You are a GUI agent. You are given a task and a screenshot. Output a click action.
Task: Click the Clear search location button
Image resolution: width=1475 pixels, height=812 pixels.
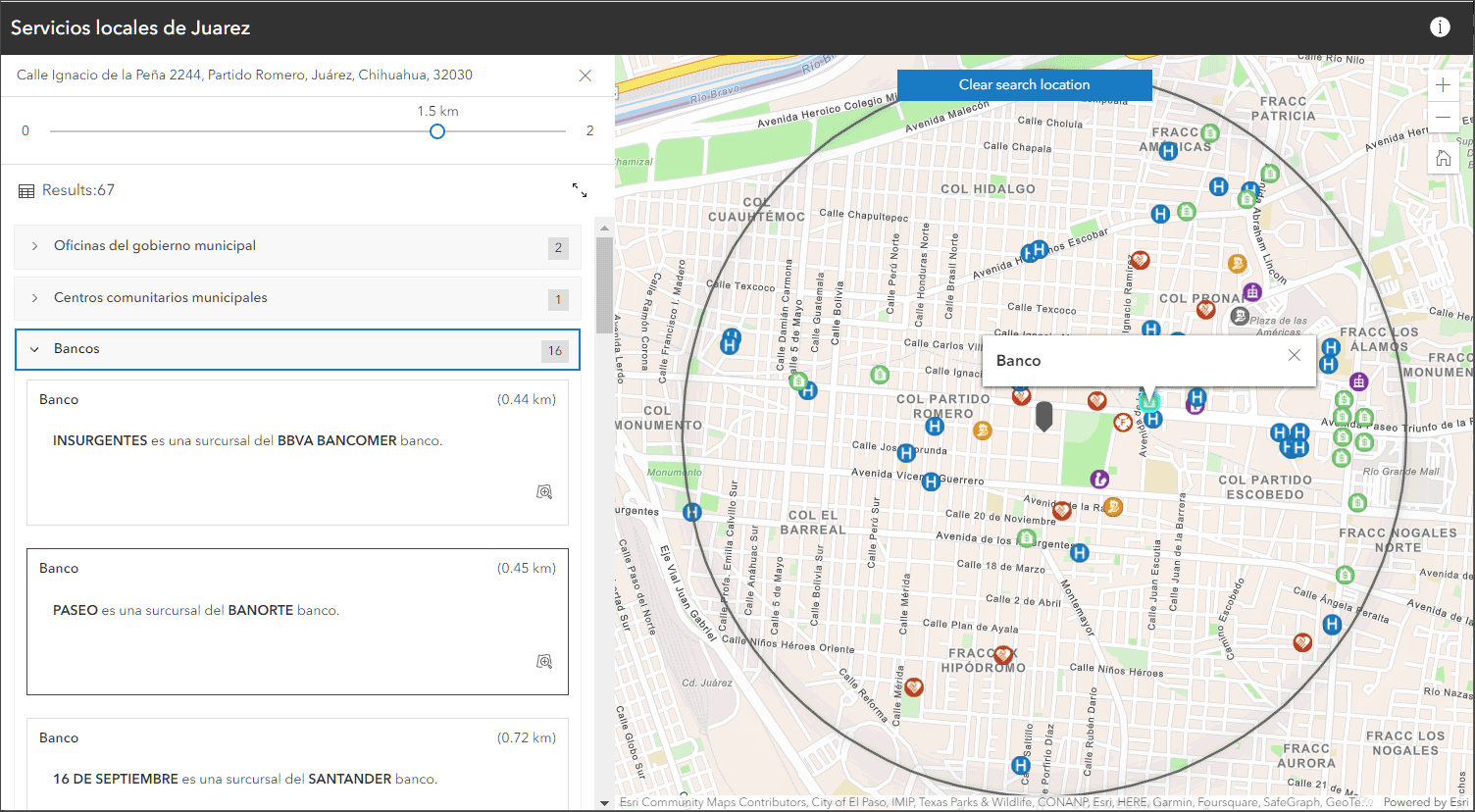(x=1024, y=84)
